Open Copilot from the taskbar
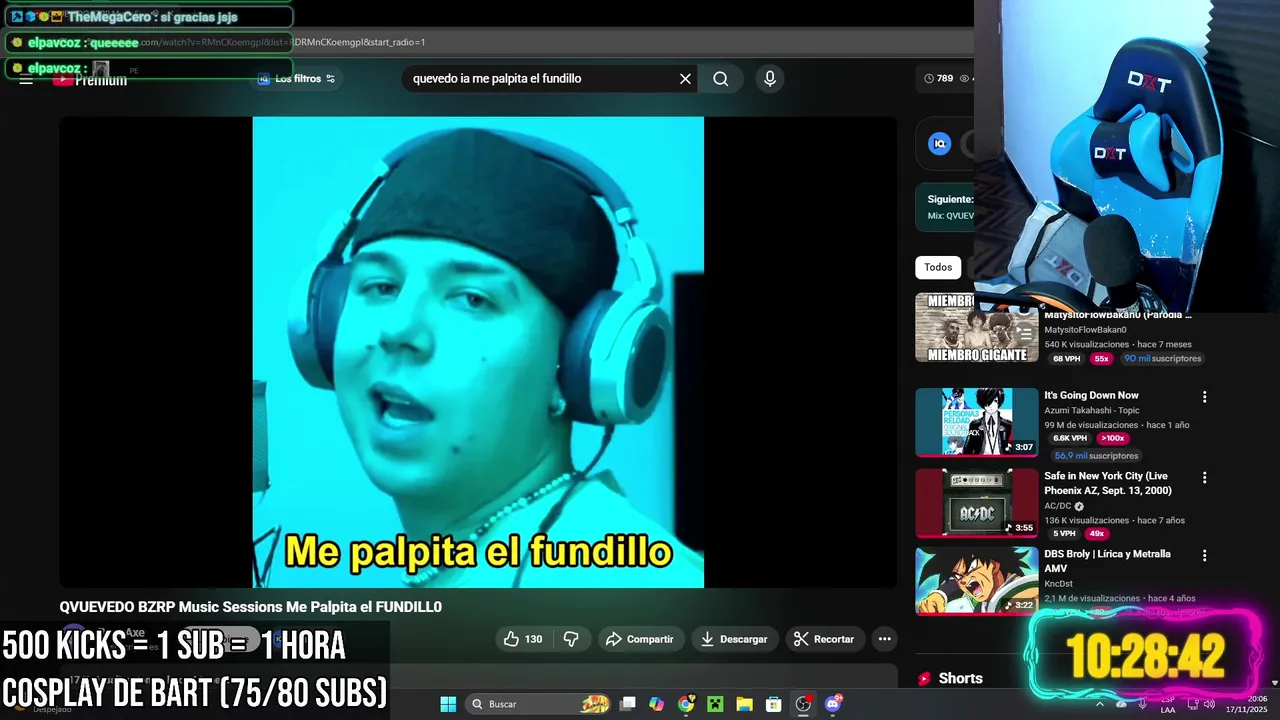Viewport: 1280px width, 720px height. coord(656,704)
